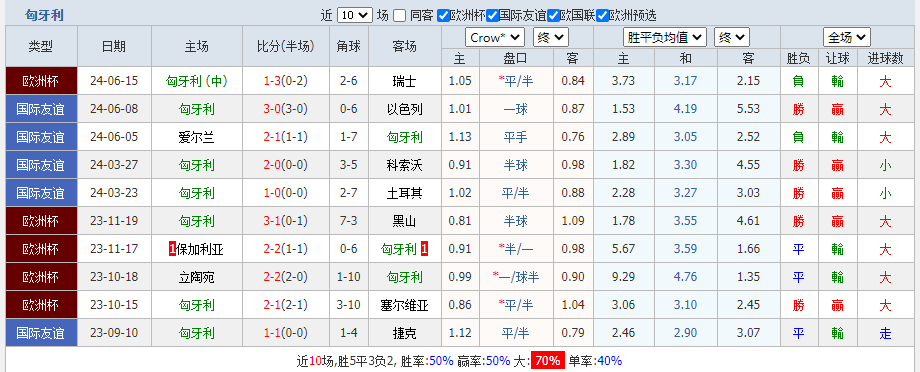Click the red card marker beside 保加利亚

coord(172,249)
